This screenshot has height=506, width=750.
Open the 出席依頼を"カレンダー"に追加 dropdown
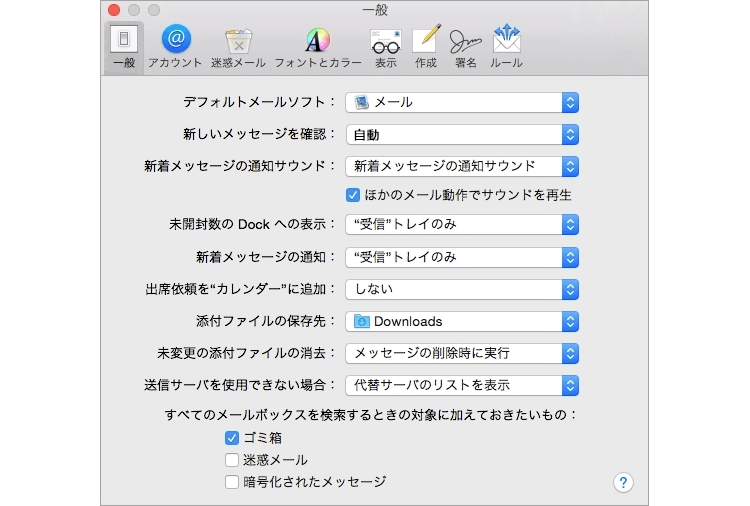462,289
